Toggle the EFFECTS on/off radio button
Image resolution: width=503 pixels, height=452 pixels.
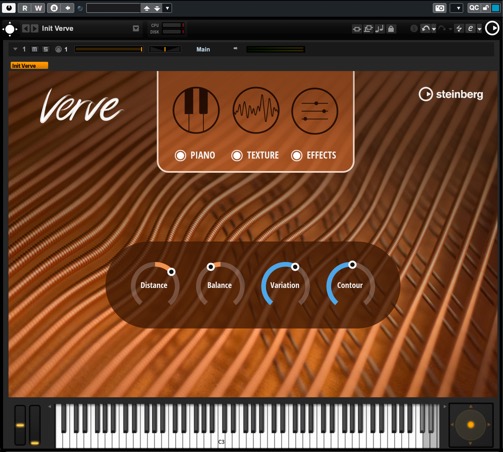point(296,155)
